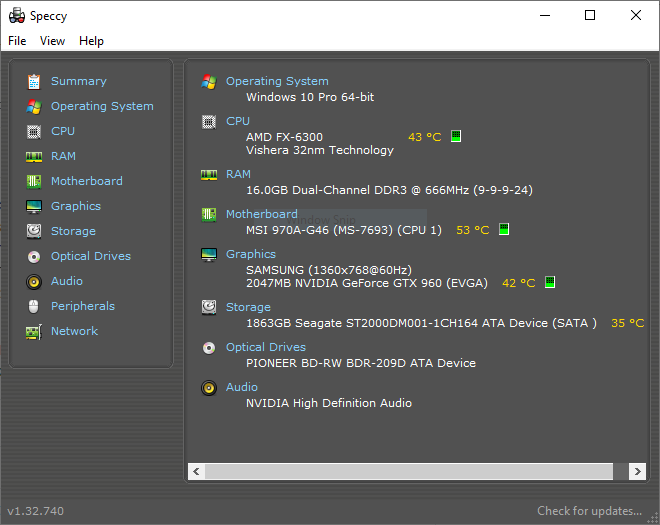Screen dimensions: 660x525
Task: Click the AMD FX-6300 text
Action: coord(285,137)
